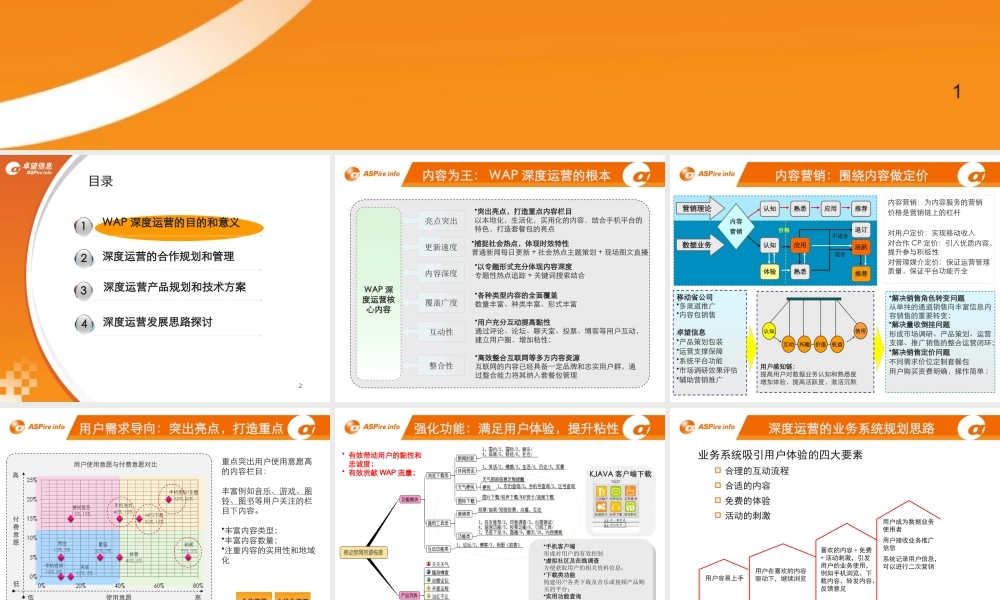Click round 'a' emblem on 内容为王 header
The width and height of the screenshot is (1000, 600).
[636, 175]
